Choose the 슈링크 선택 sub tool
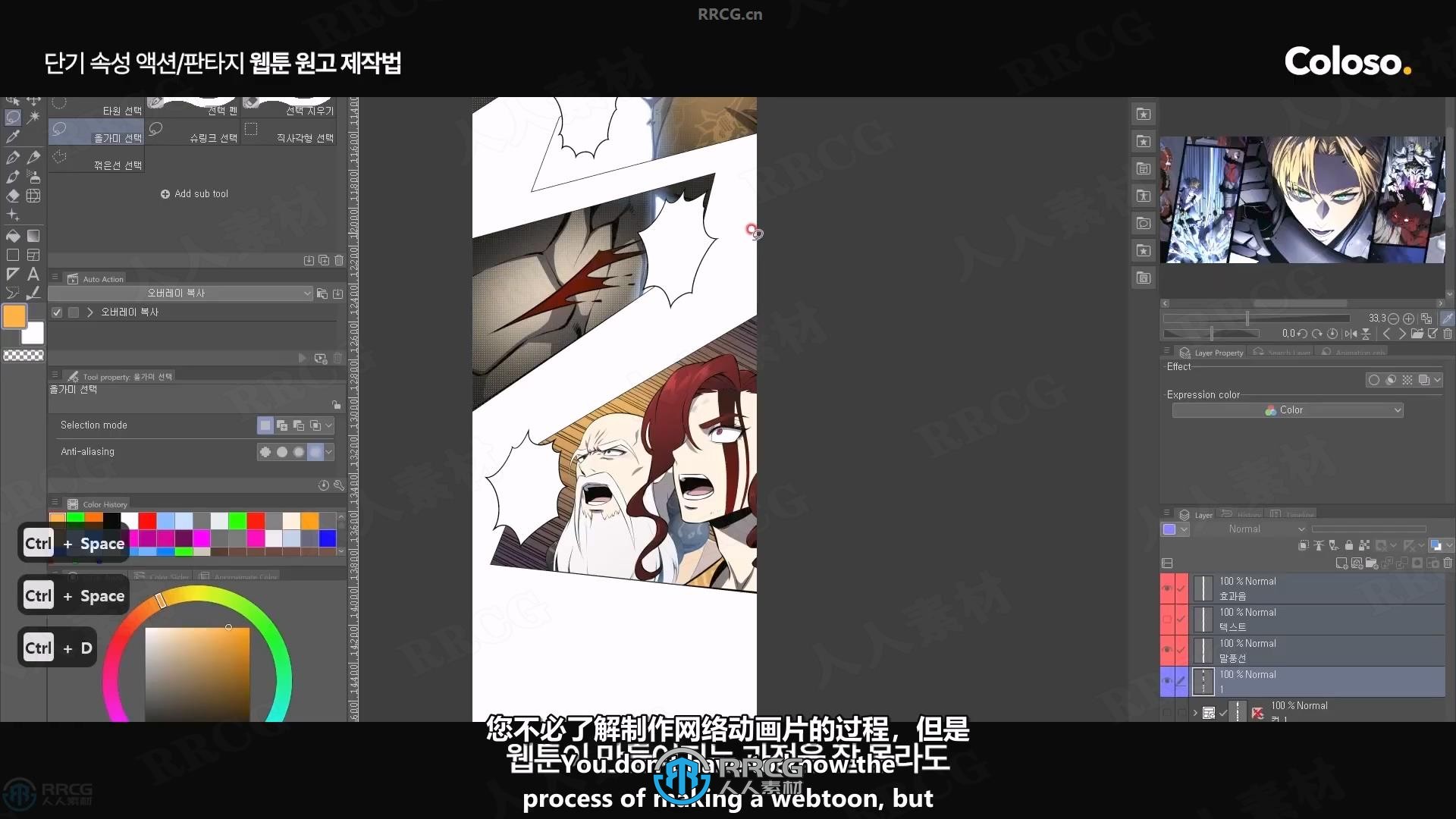1456x819 pixels. [x=193, y=132]
